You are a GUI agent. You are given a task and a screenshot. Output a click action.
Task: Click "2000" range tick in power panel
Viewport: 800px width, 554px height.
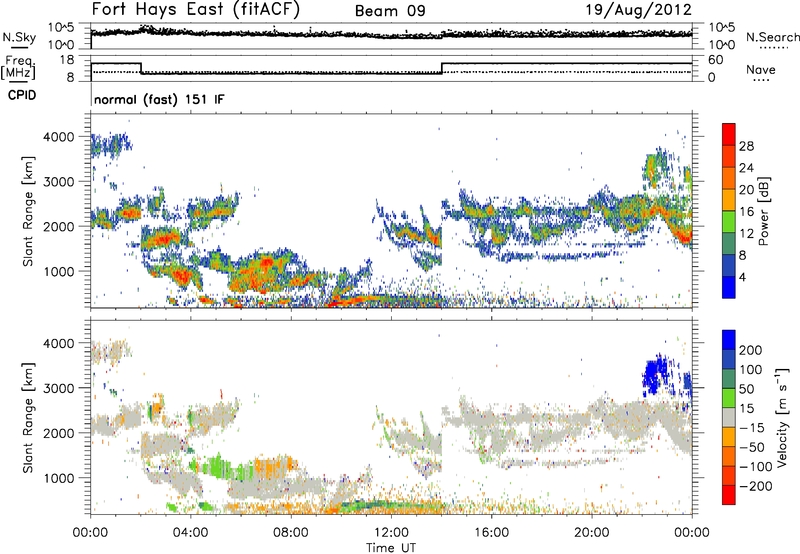pyautogui.click(x=58, y=226)
